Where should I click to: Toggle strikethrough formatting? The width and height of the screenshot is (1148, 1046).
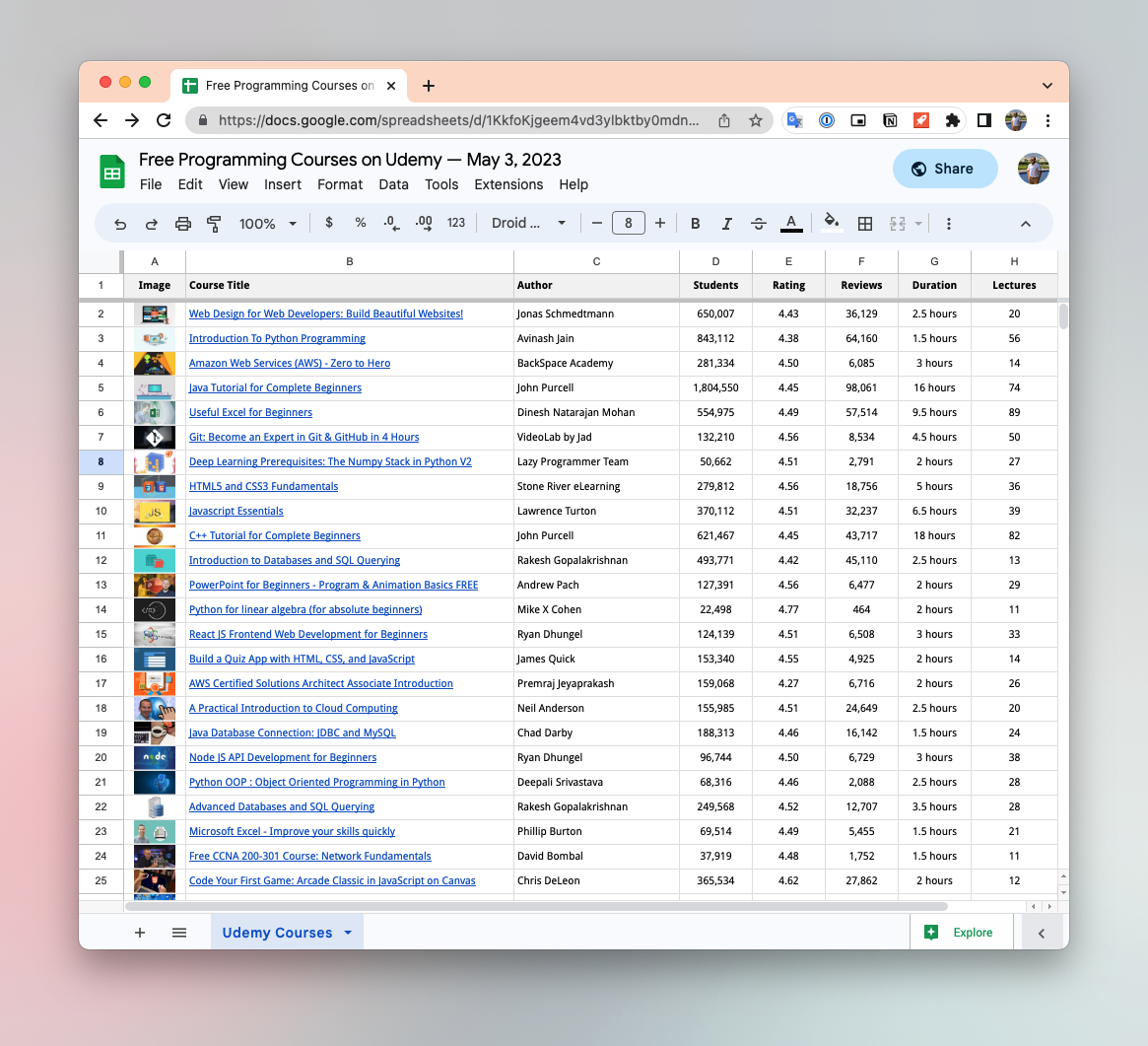pyautogui.click(x=759, y=224)
